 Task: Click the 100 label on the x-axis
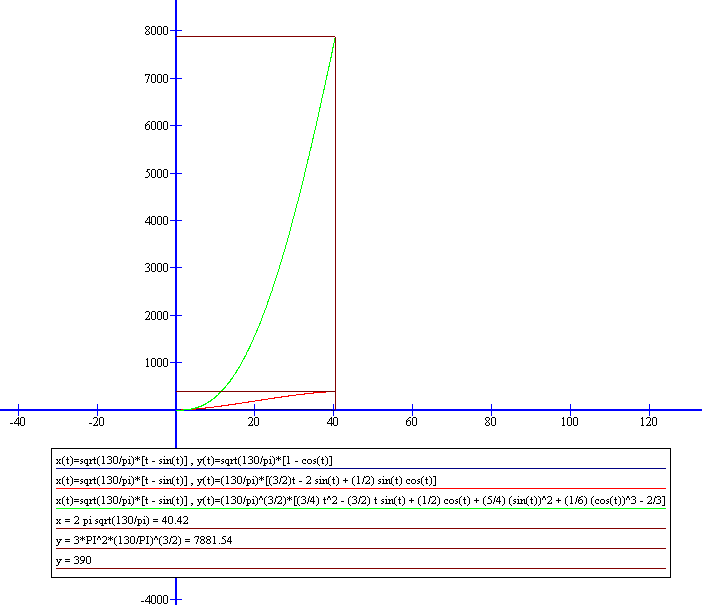(569, 422)
